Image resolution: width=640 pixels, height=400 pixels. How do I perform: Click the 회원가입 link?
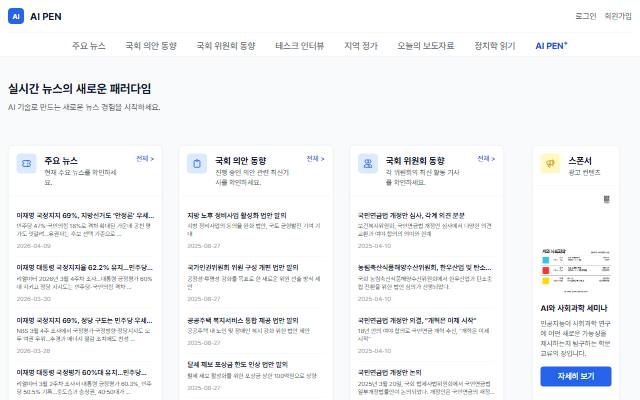pos(618,16)
